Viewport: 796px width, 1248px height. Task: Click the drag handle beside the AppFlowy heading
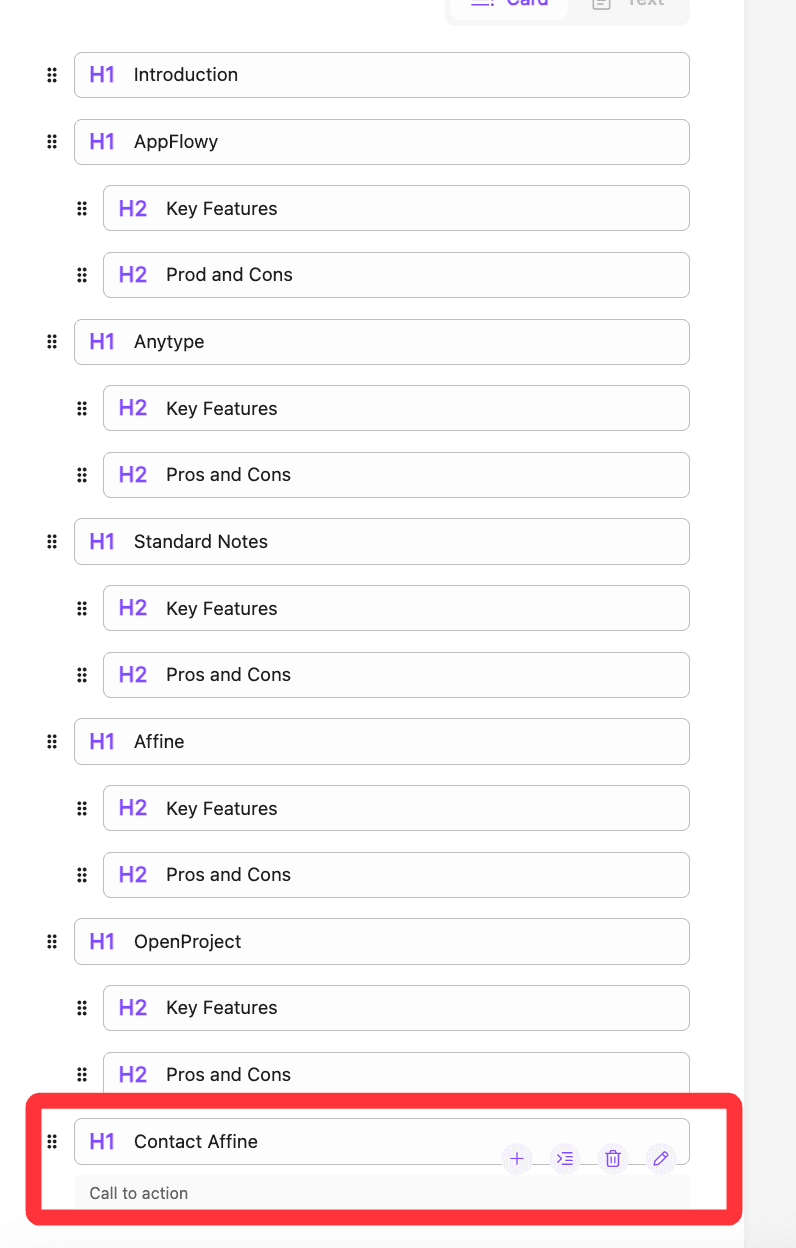[52, 142]
